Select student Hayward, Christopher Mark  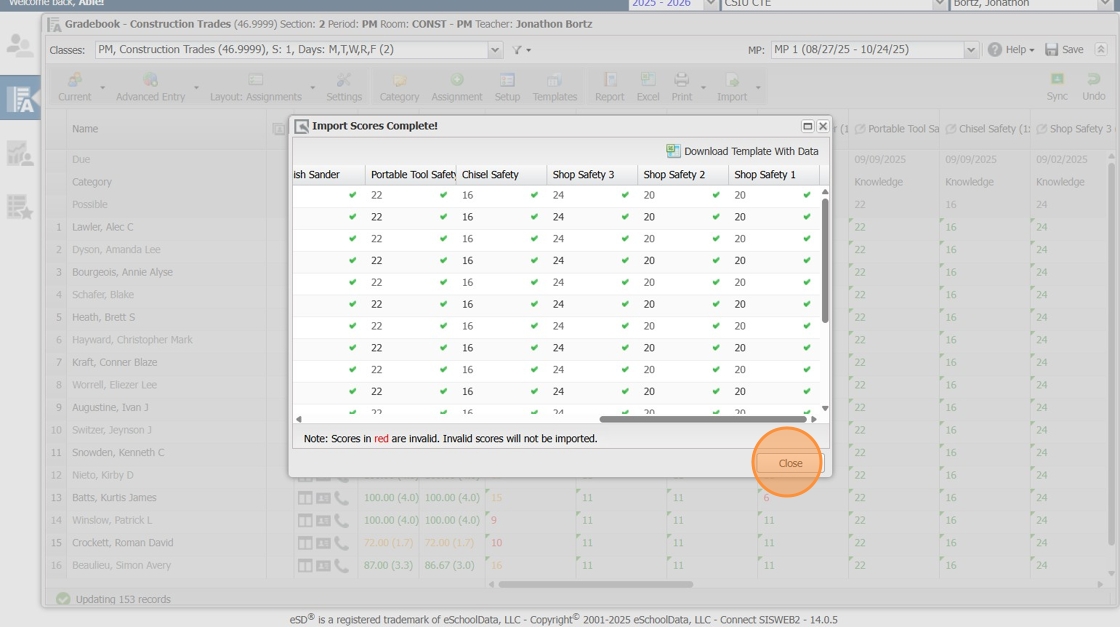point(132,340)
